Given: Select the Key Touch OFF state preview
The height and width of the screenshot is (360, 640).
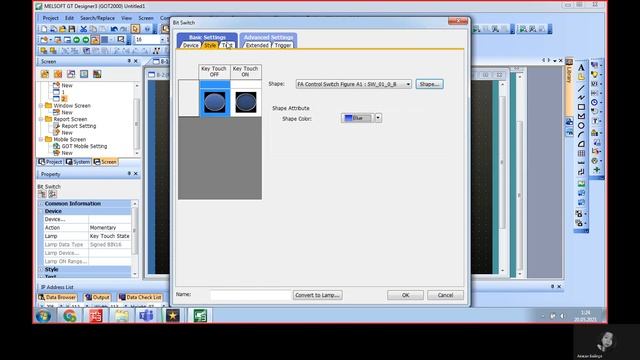Looking at the screenshot, I should point(214,102).
